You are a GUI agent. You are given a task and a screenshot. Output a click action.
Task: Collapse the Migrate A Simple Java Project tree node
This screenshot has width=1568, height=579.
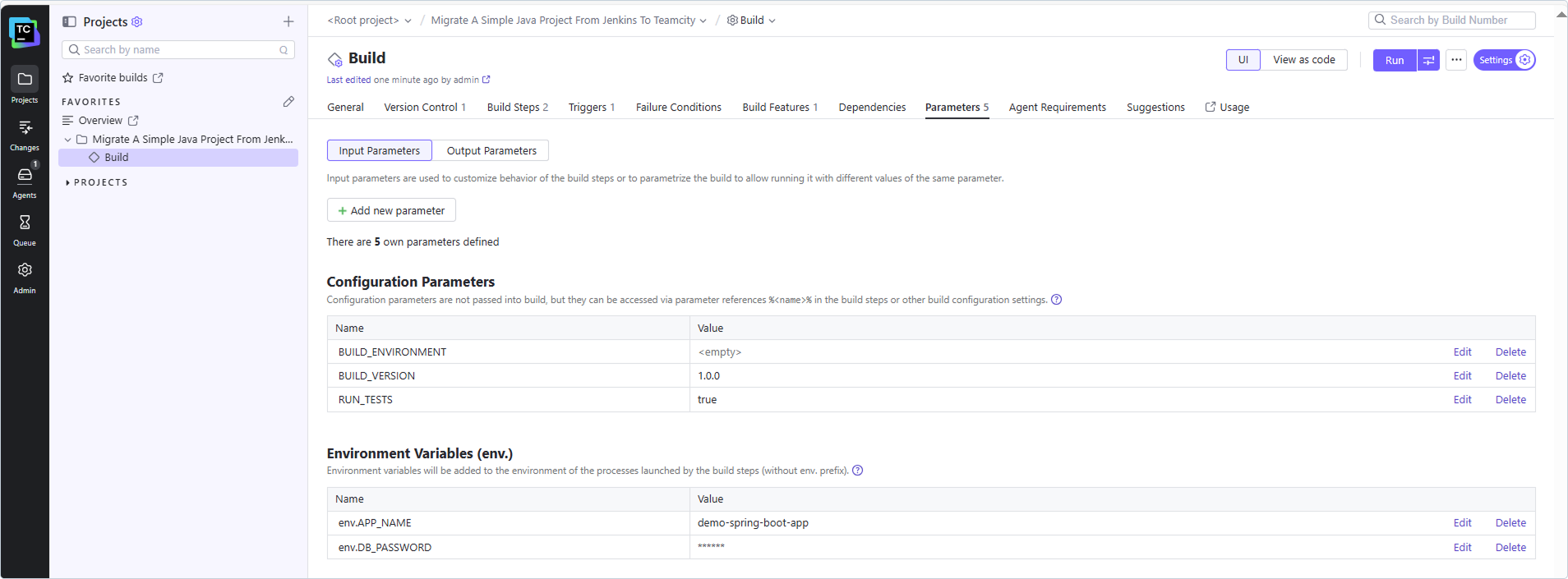click(x=68, y=140)
